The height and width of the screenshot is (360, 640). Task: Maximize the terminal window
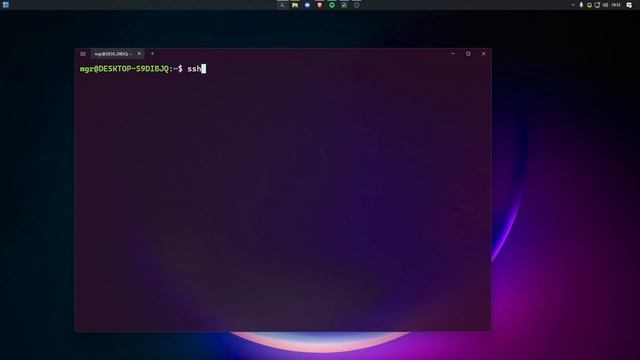pyautogui.click(x=468, y=53)
